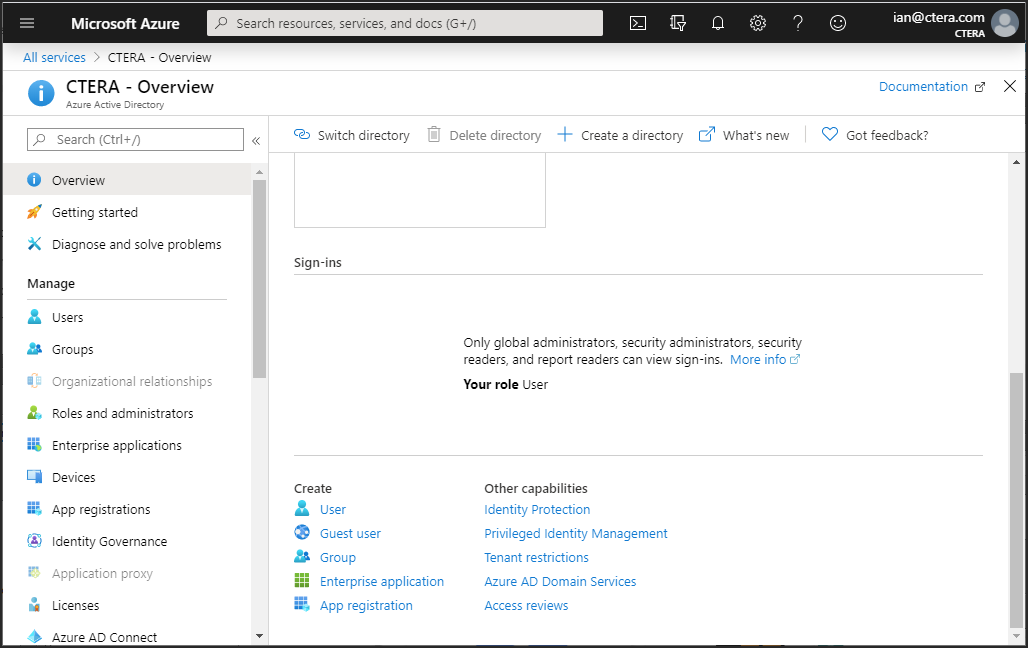Screen dimensions: 1028x648
Task: Open Access reviews link
Action: click(x=526, y=605)
